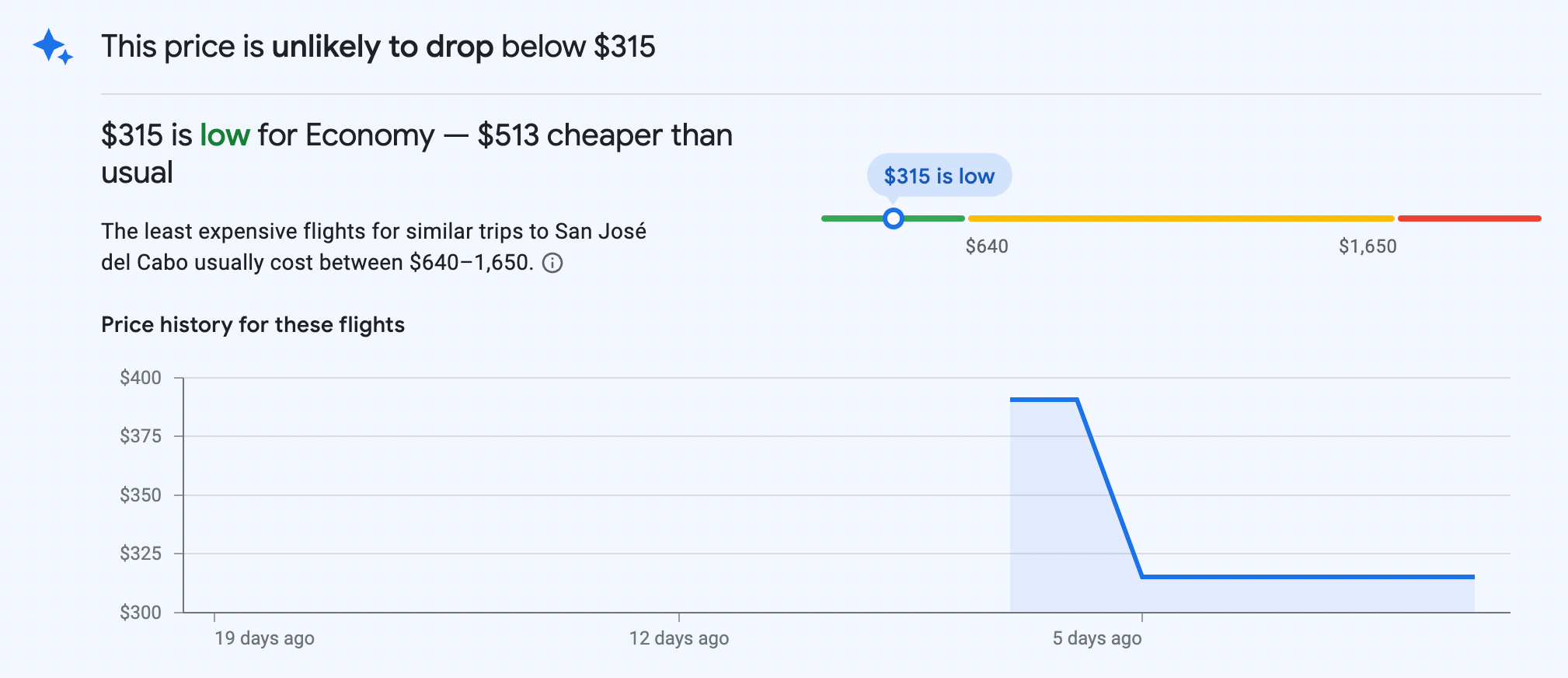Click the $350 y-axis label
This screenshot has height=678, width=1568.
tap(141, 495)
